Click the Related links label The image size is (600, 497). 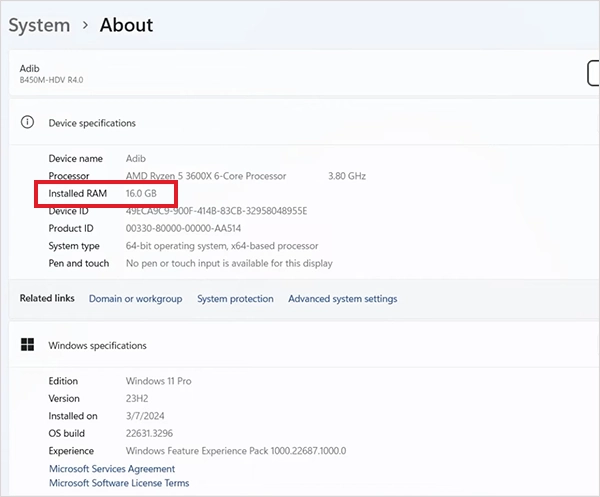(x=47, y=298)
